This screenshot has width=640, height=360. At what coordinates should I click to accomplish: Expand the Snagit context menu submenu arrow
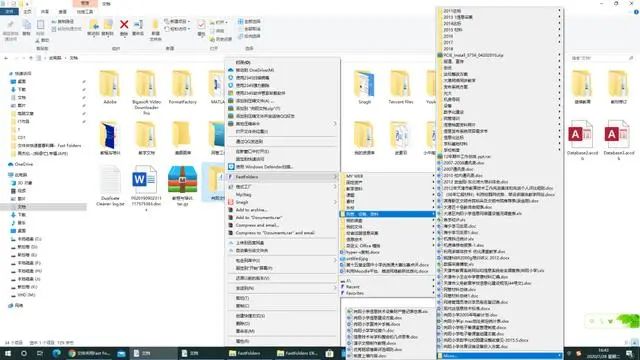335,202
